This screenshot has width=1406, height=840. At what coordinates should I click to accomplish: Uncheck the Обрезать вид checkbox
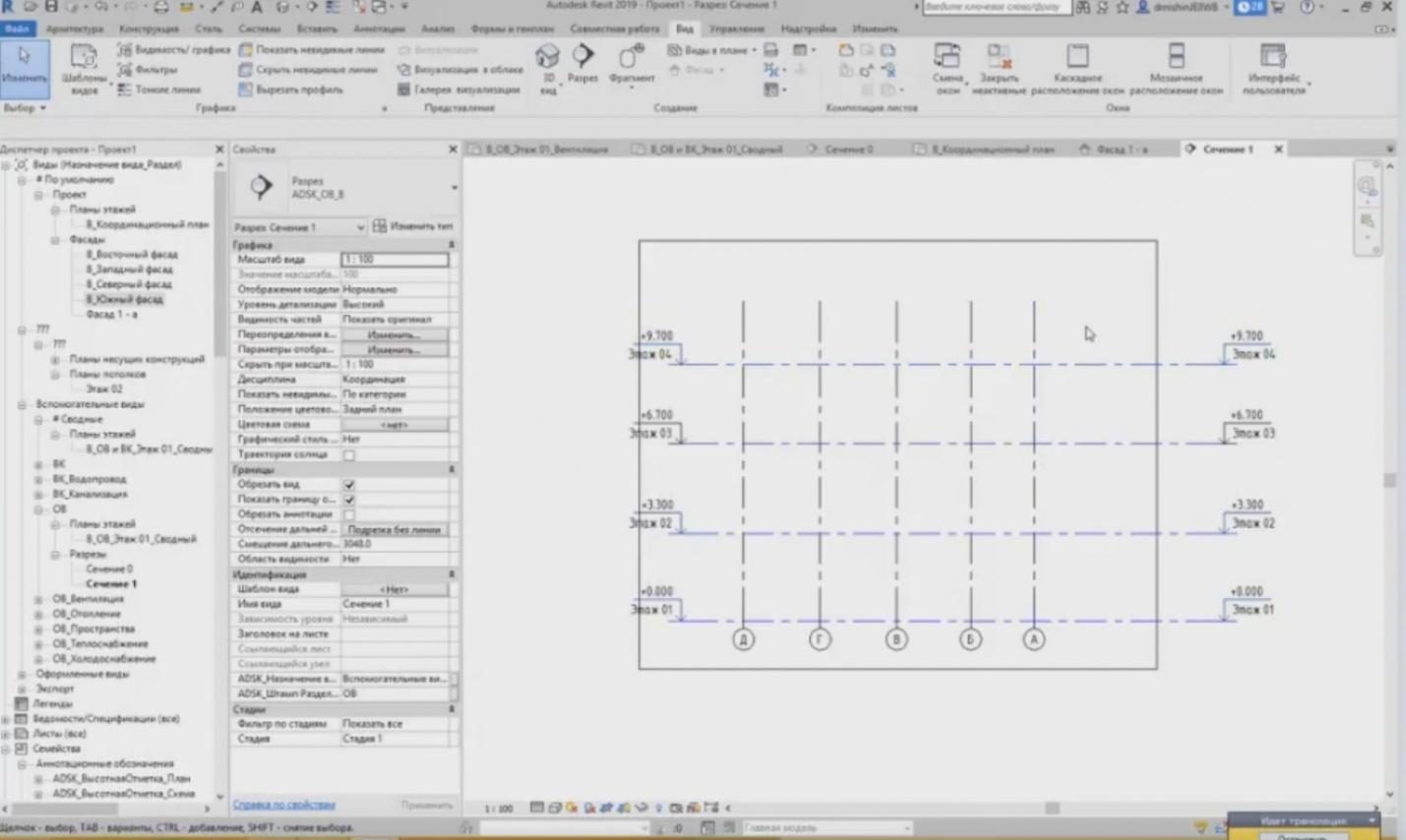[x=349, y=485]
